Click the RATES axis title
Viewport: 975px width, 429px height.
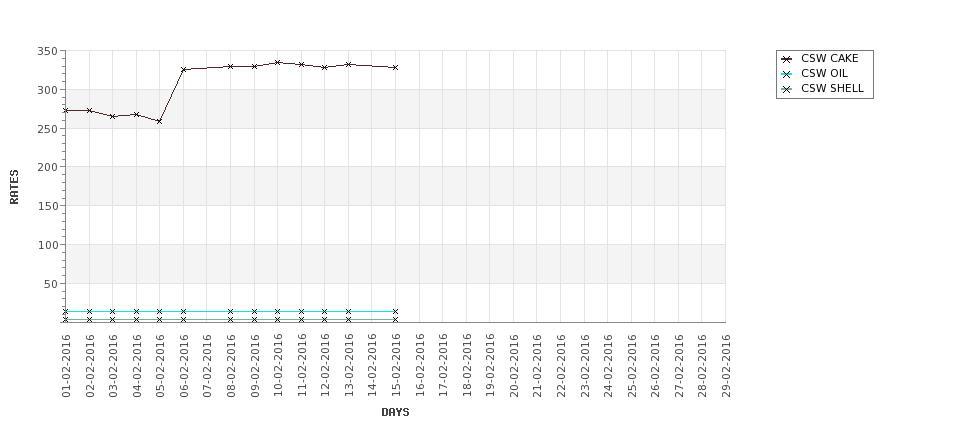(14, 187)
